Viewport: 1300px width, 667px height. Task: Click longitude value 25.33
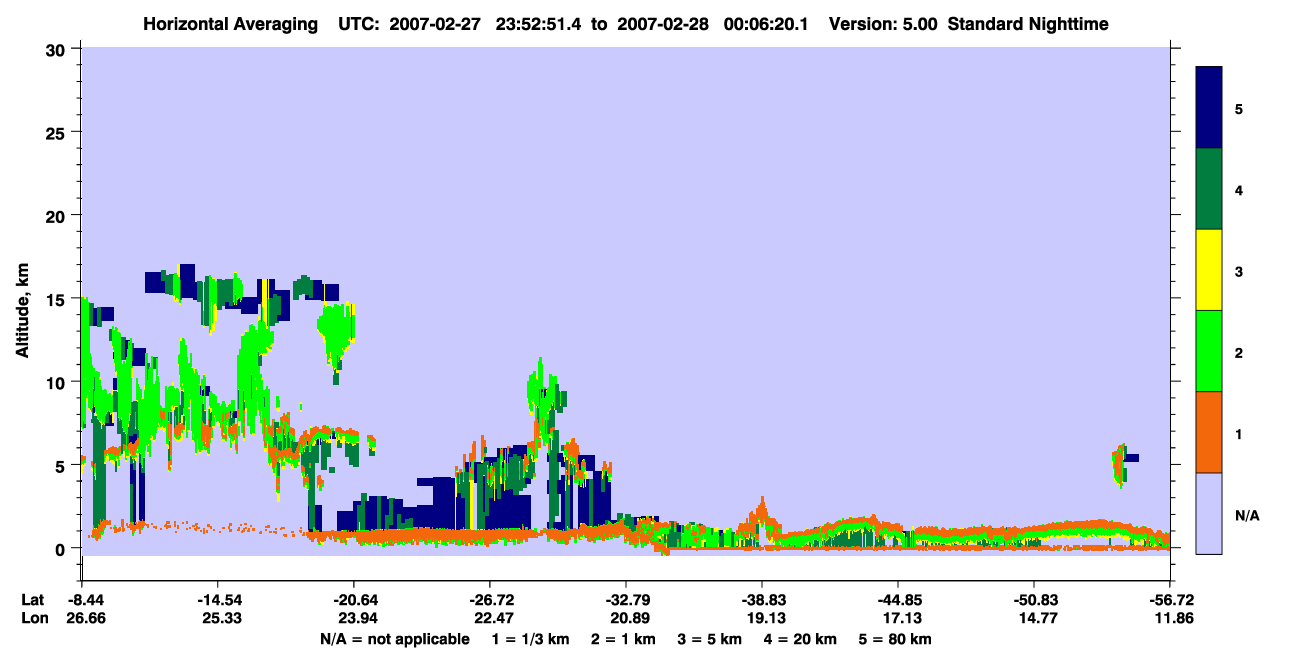(221, 619)
